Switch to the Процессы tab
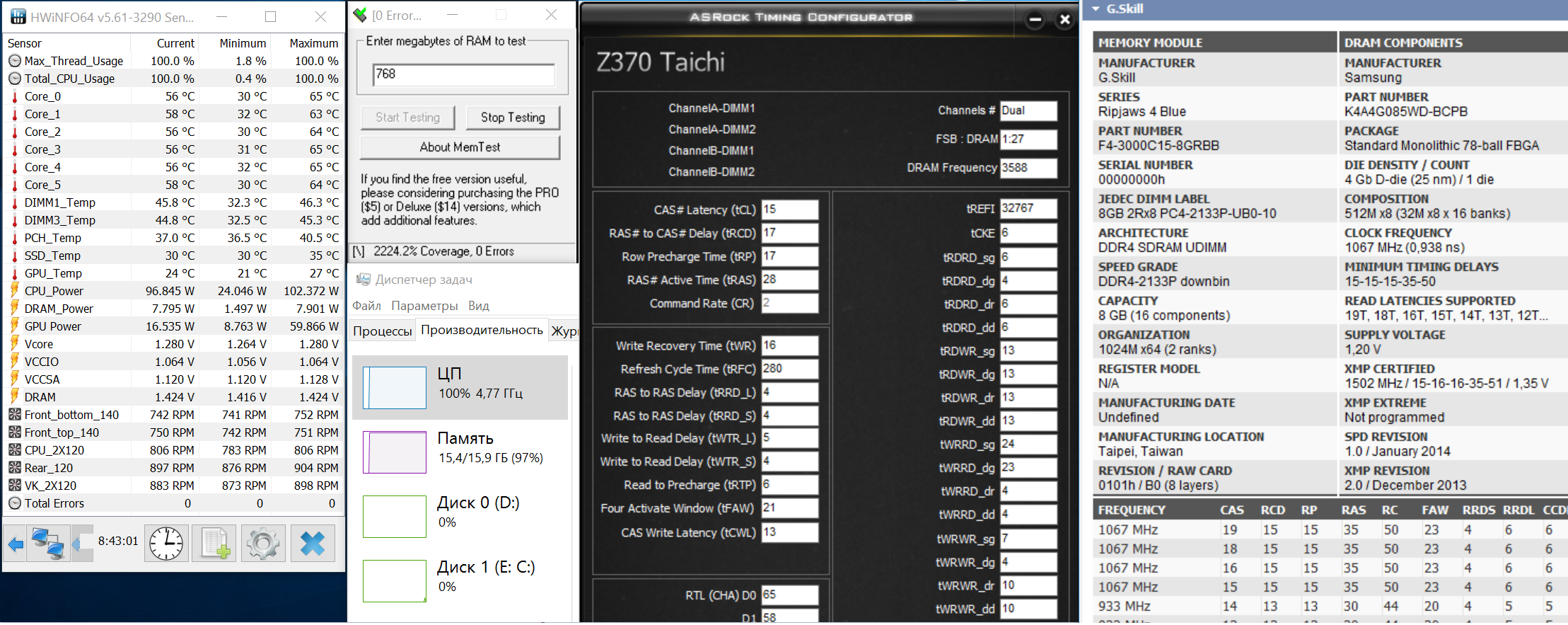Image resolution: width=1568 pixels, height=625 pixels. [383, 331]
